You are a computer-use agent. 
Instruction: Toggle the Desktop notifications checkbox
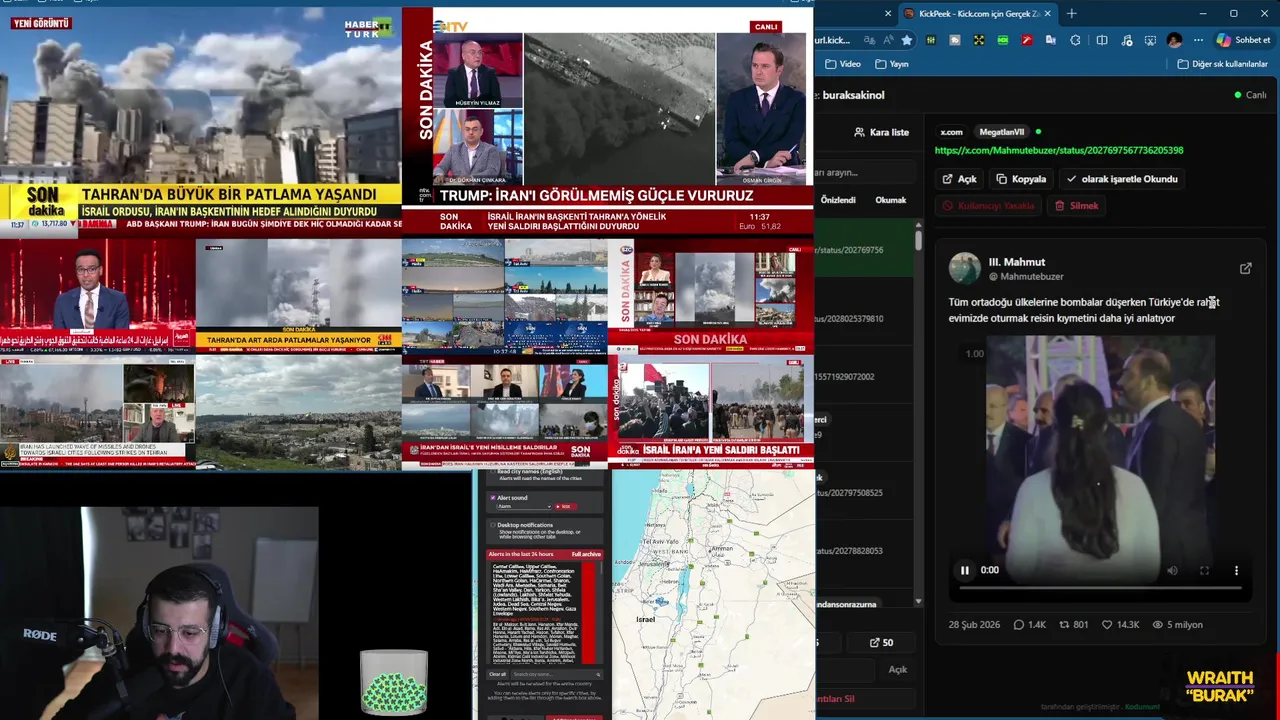coord(492,525)
